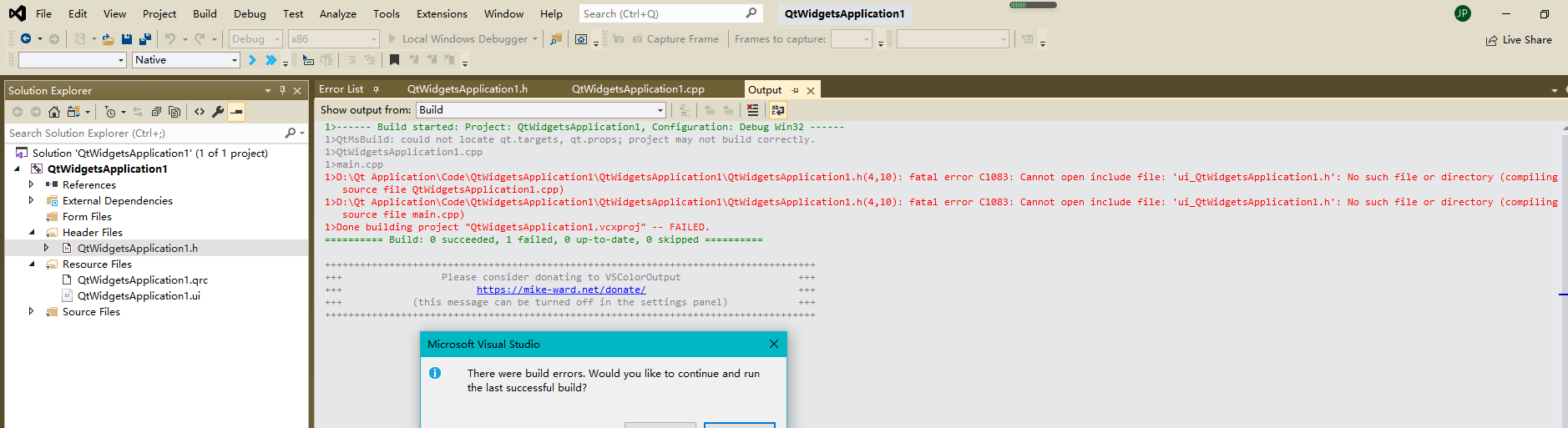Toggle Word Wrap in Output window
The image size is (1568, 428).
(x=777, y=110)
